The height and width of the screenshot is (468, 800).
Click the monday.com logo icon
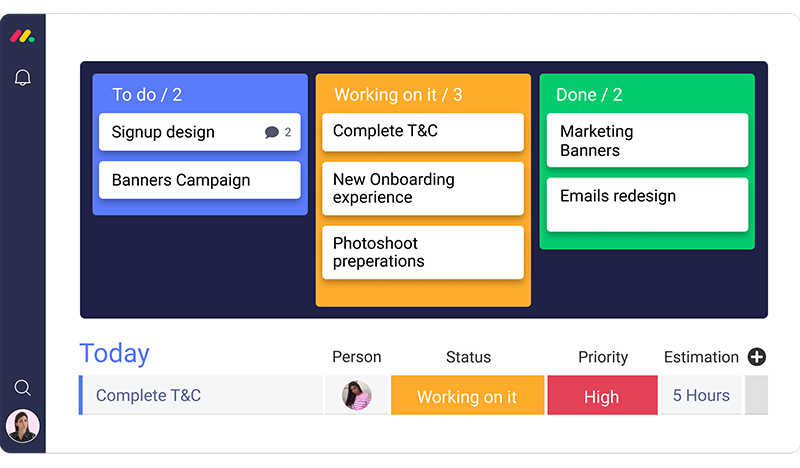point(22,37)
